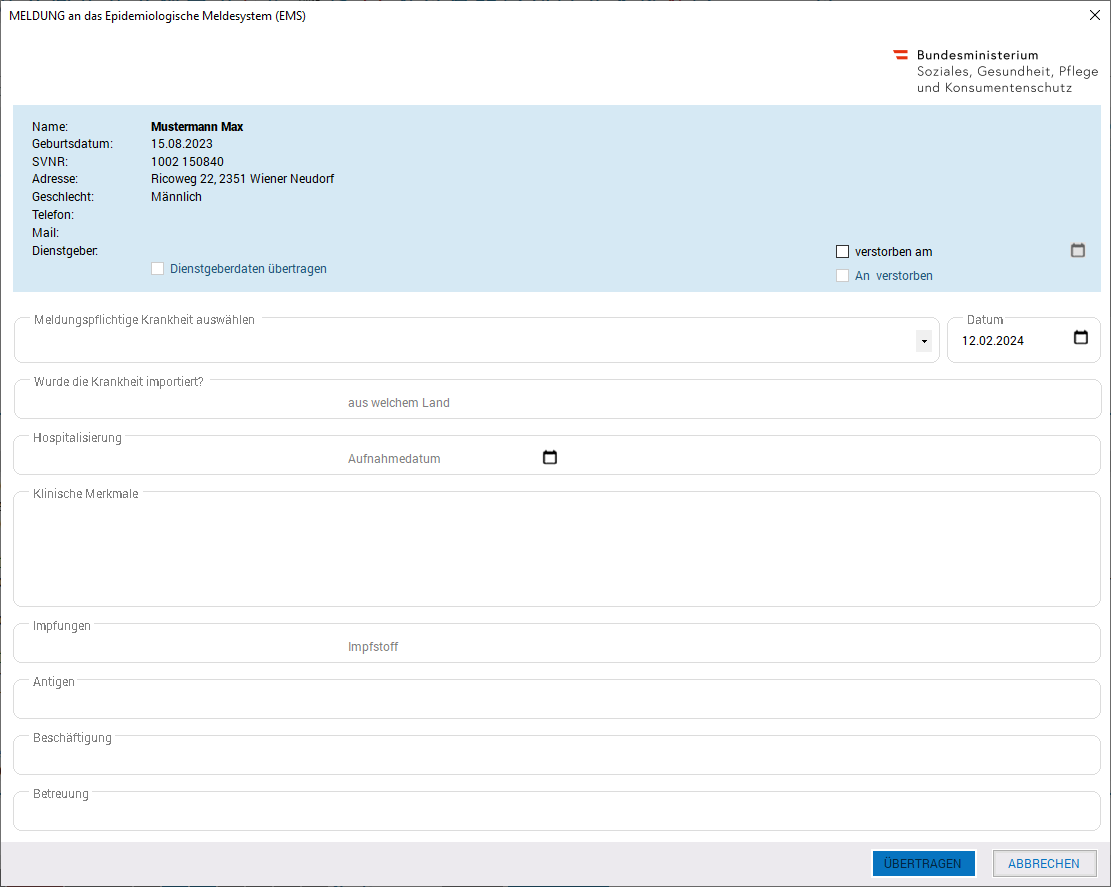
Task: Click into the Betreuung field
Action: point(557,813)
